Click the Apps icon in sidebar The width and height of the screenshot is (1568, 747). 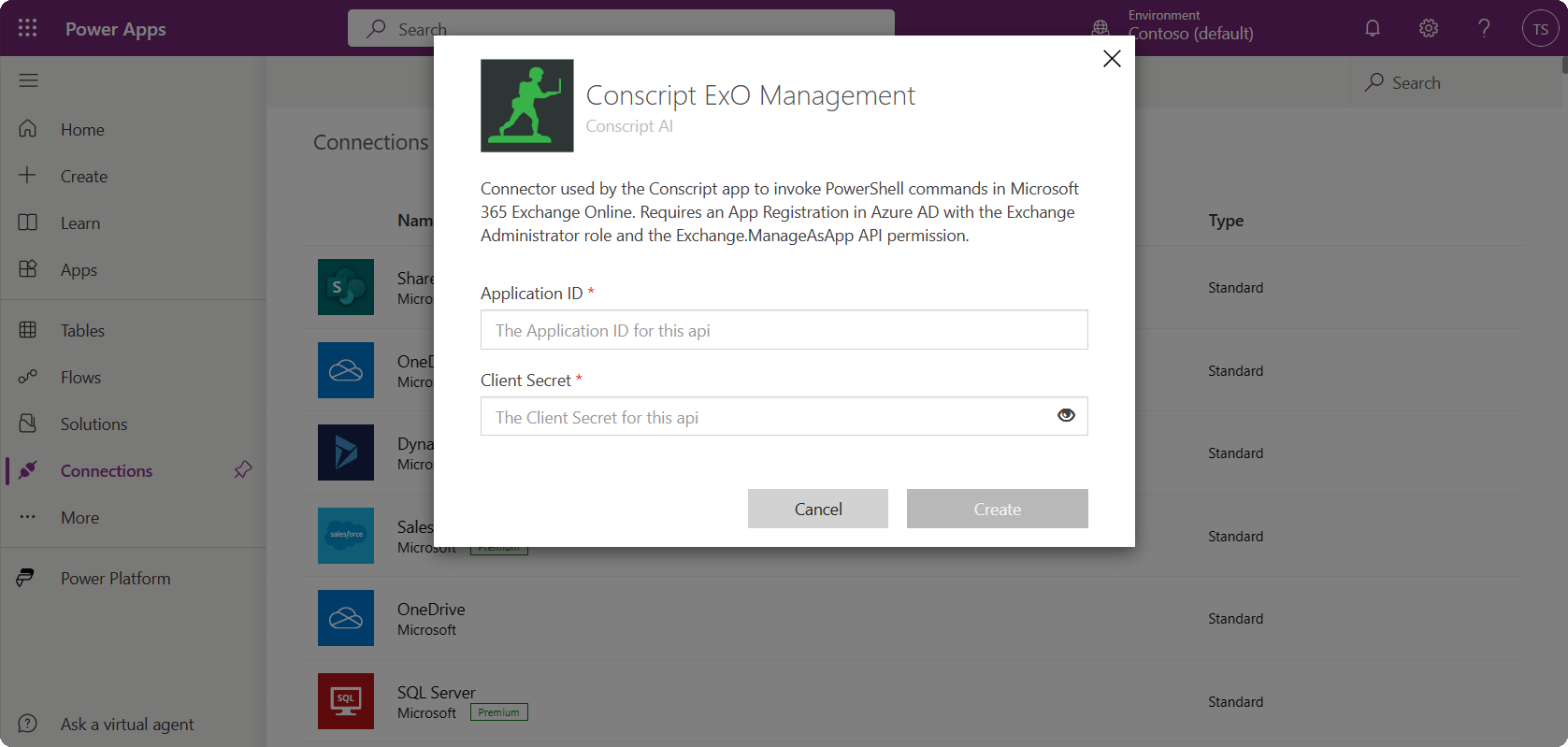coord(28,269)
